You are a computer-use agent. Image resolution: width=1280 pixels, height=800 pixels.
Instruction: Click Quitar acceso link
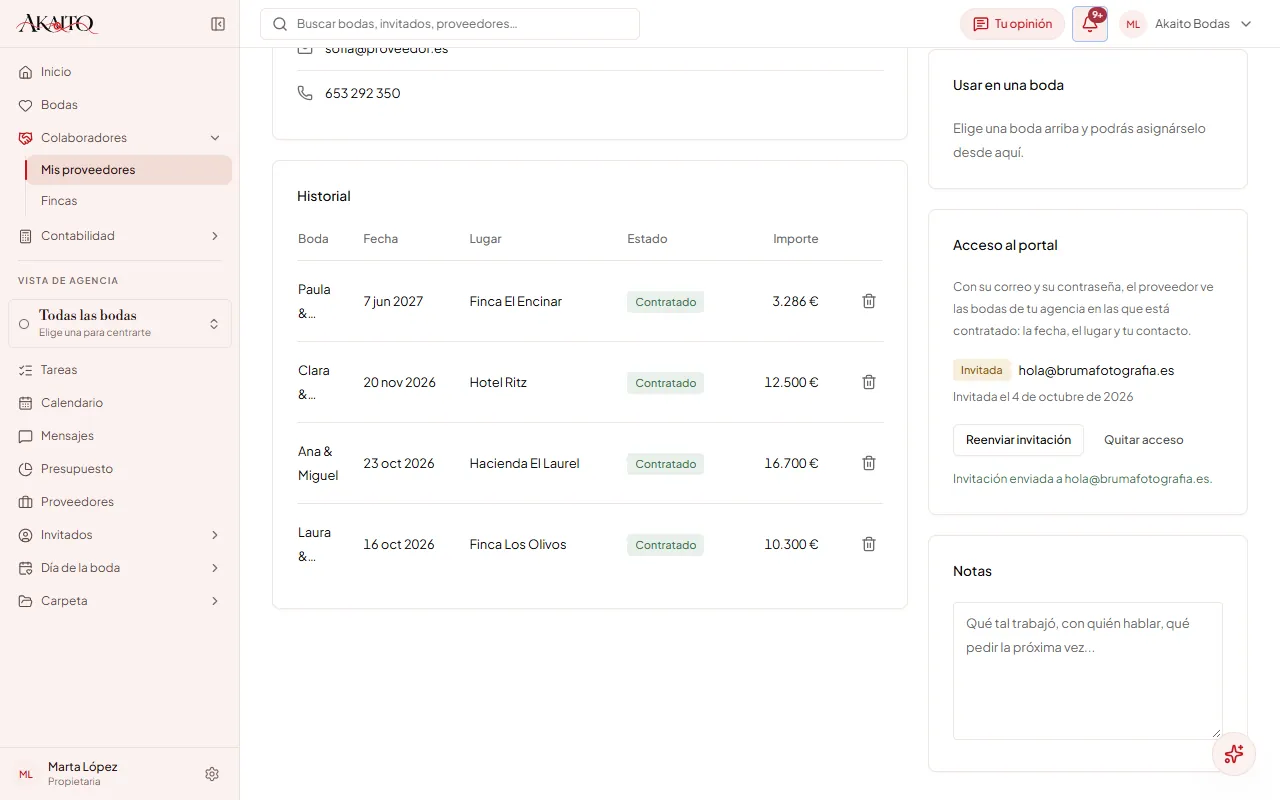1143,440
